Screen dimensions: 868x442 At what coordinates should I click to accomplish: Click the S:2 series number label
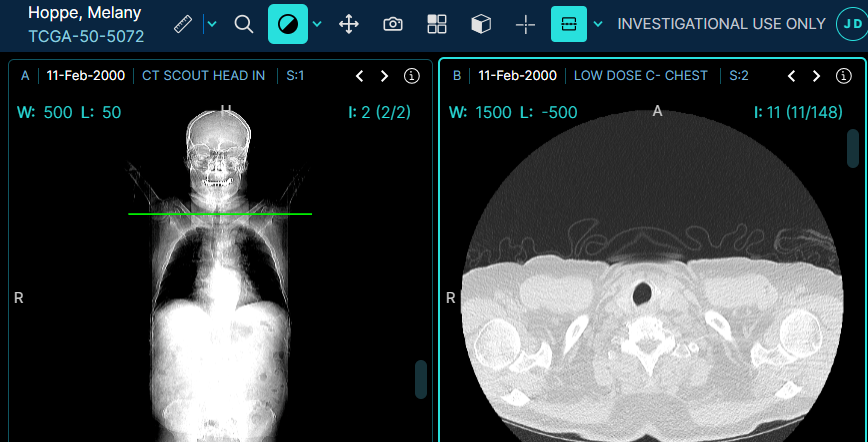(739, 76)
